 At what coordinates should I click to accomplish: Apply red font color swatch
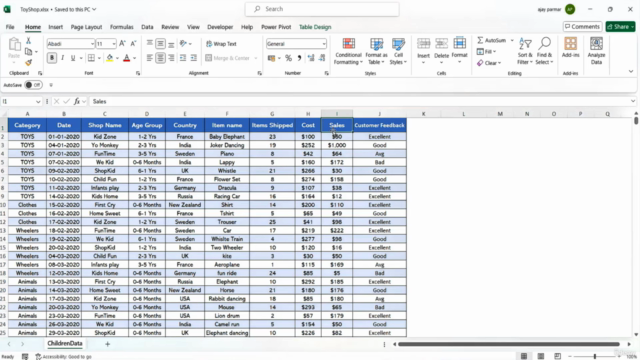coord(127,58)
